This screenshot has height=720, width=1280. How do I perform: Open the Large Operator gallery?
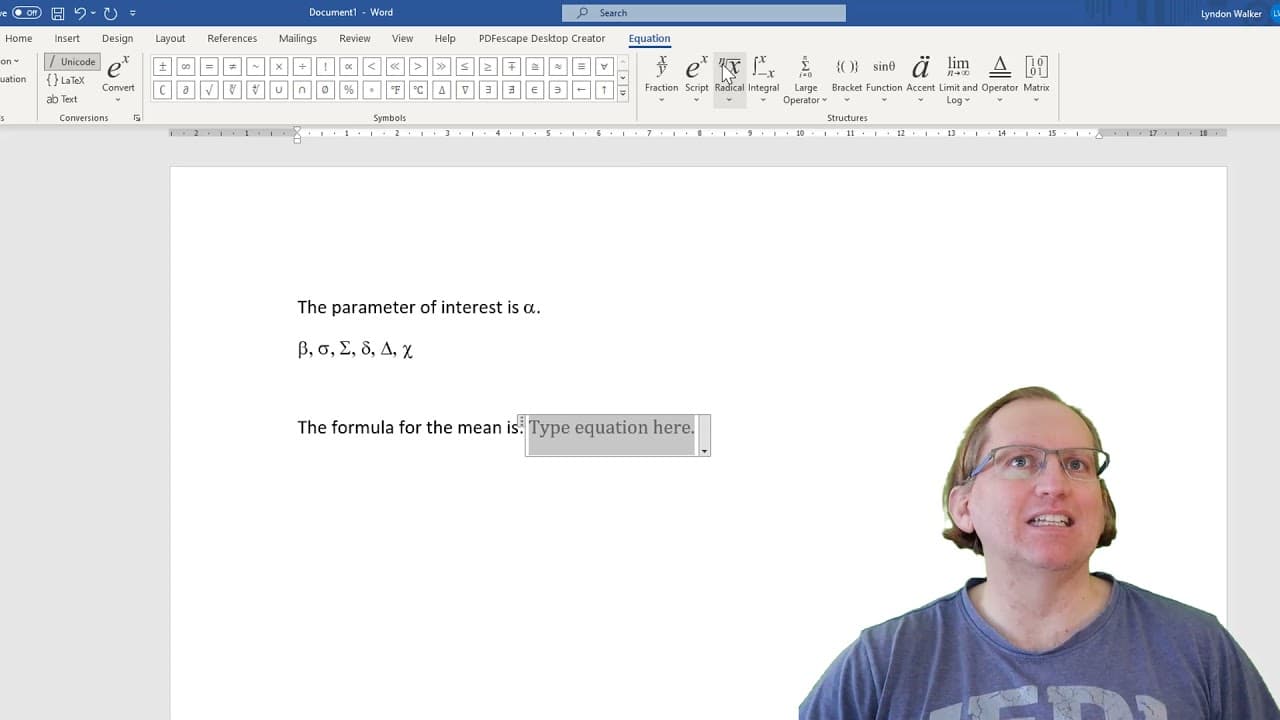pyautogui.click(x=805, y=79)
